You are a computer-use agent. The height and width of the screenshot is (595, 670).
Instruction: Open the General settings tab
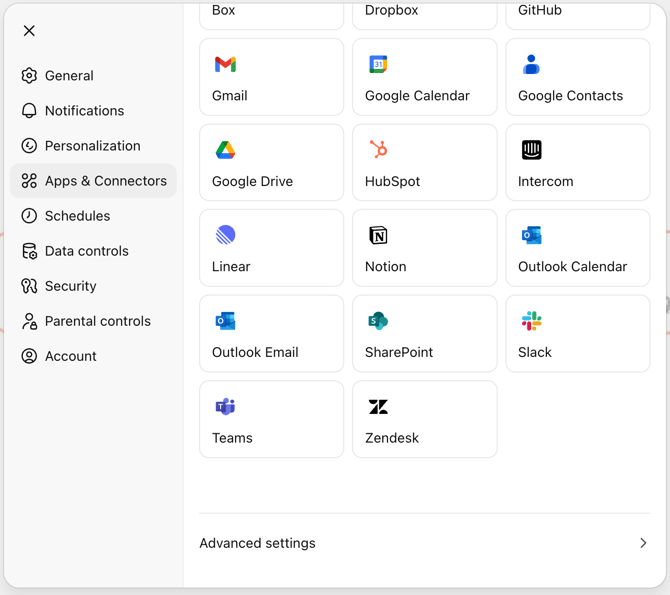click(69, 76)
